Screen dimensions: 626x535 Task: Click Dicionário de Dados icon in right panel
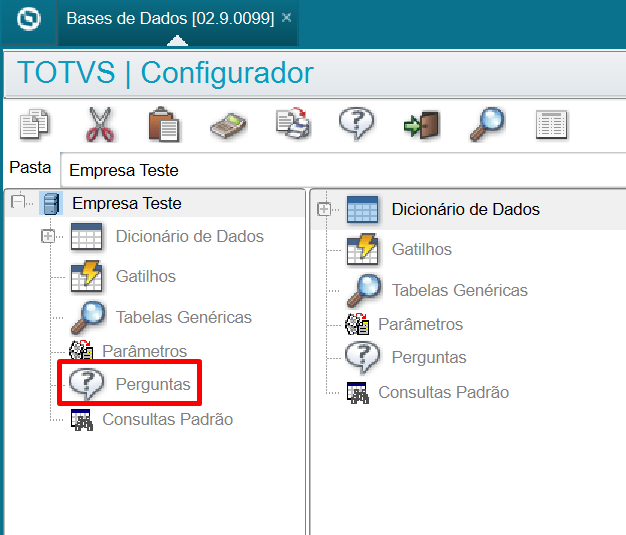(x=363, y=209)
